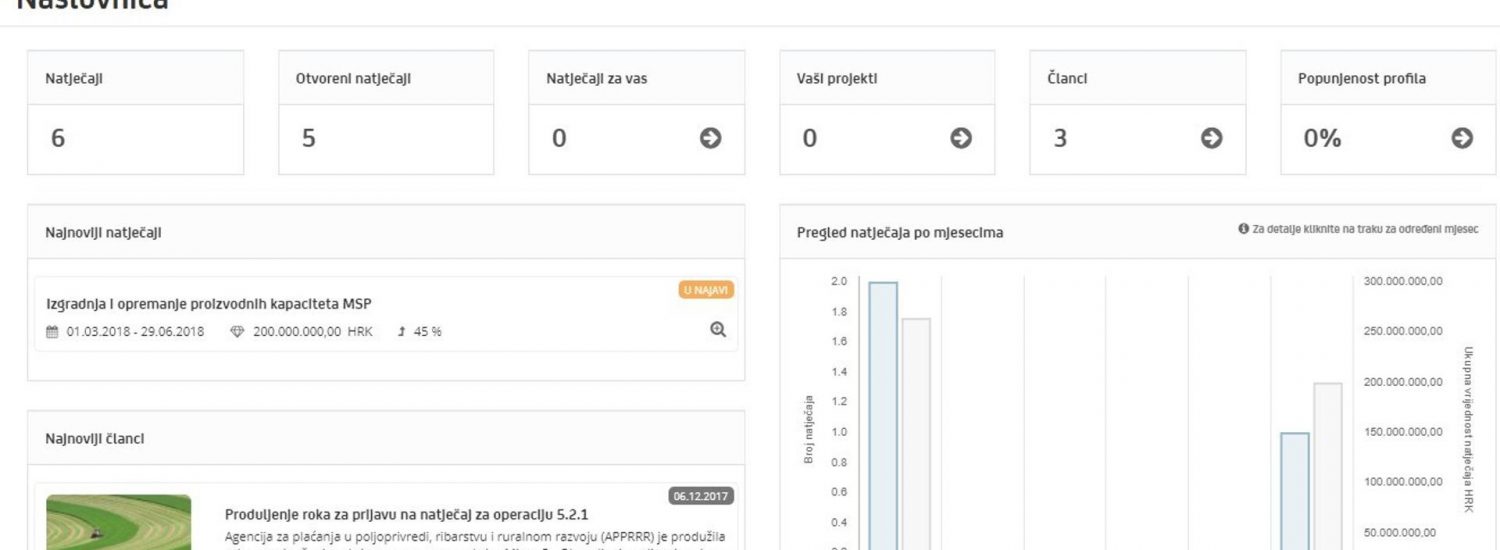
Task: Click magnifier icon on Izgradnja i opremanje tender
Action: click(x=717, y=330)
